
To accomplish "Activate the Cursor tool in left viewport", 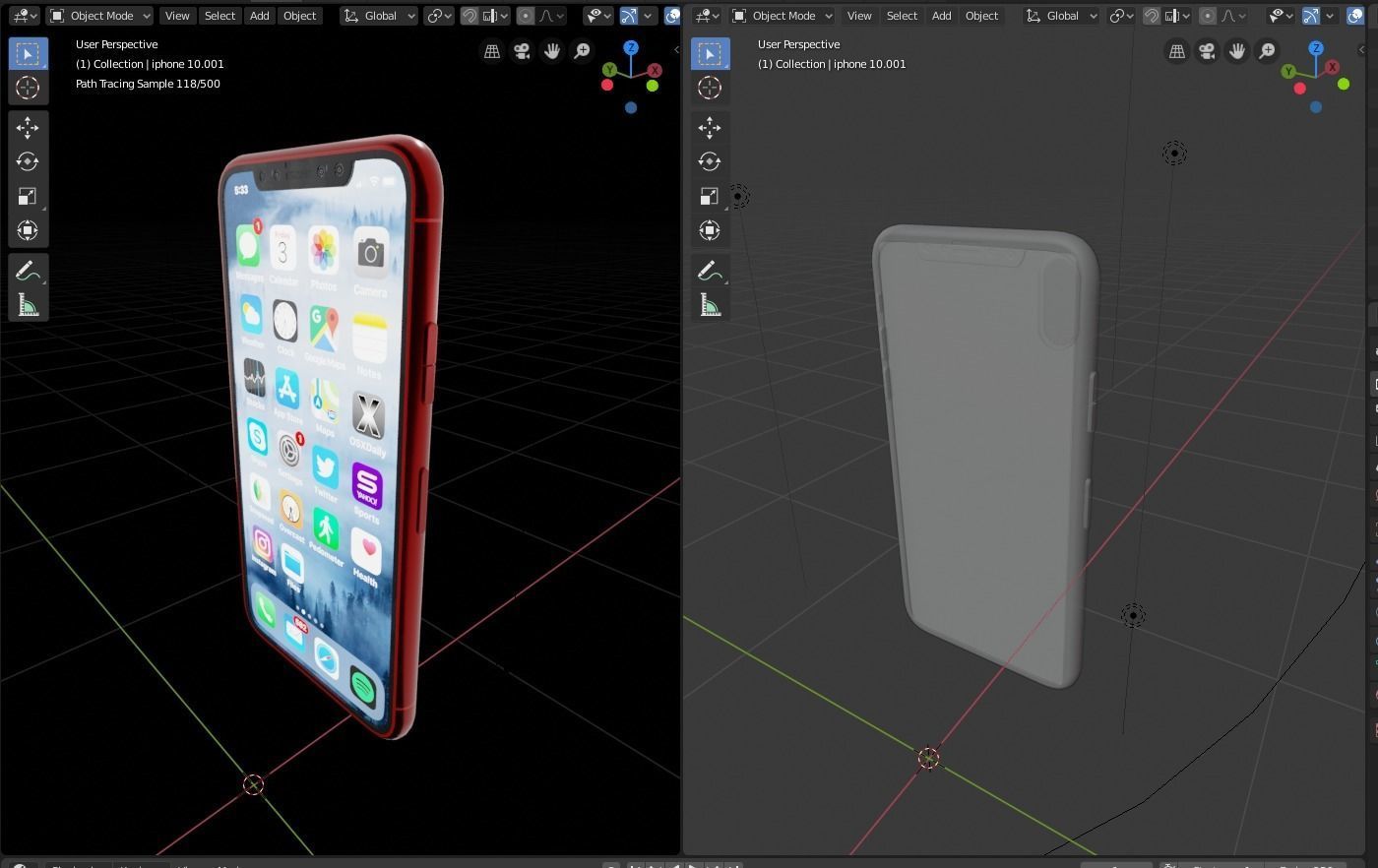I will click(28, 88).
